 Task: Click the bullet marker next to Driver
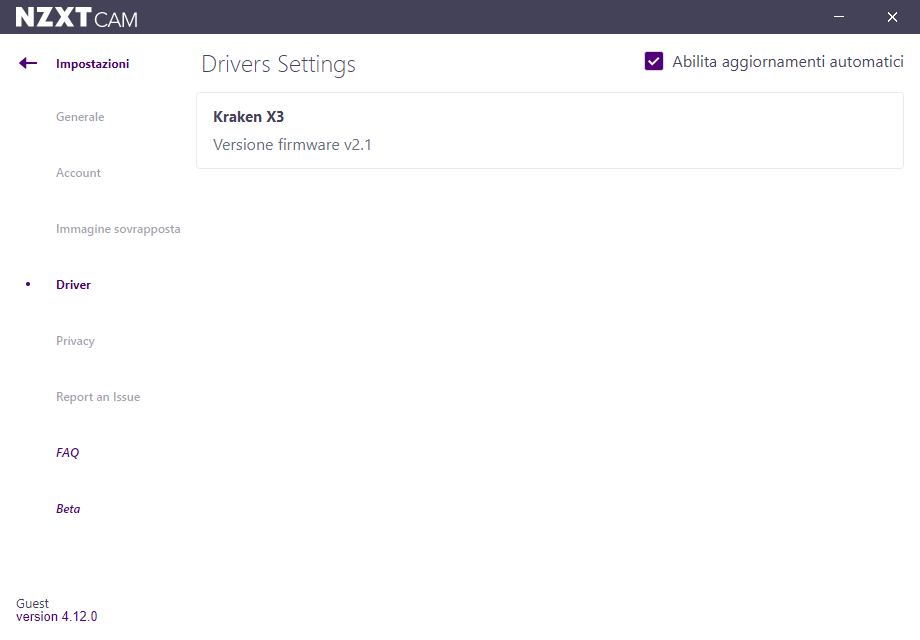pyautogui.click(x=28, y=285)
